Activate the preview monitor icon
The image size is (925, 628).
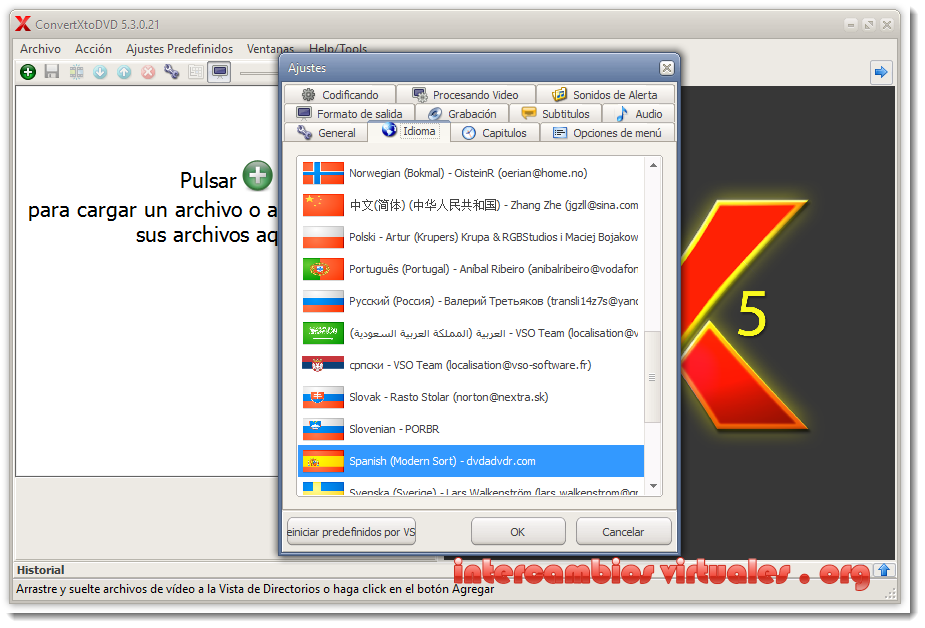[218, 72]
